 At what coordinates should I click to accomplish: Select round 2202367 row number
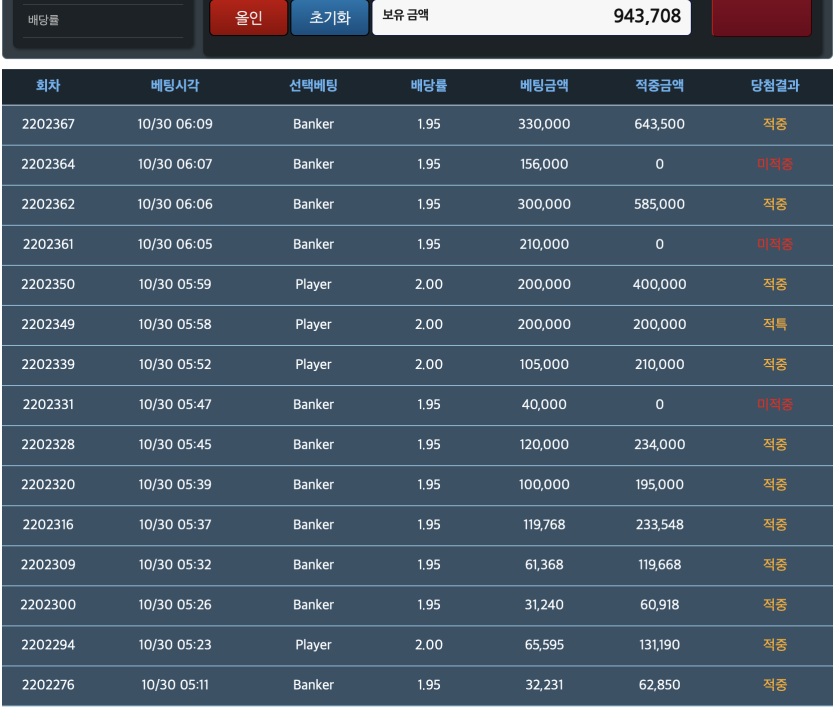(48, 124)
